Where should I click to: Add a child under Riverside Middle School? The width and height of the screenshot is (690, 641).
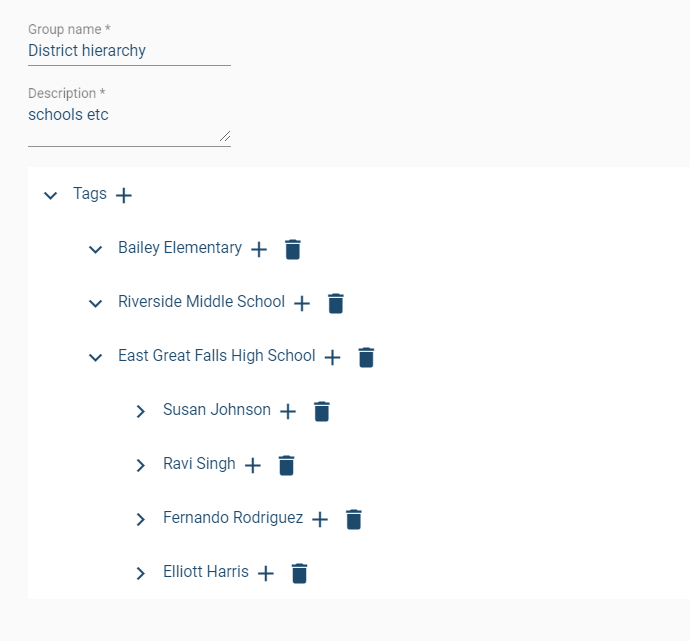click(302, 304)
